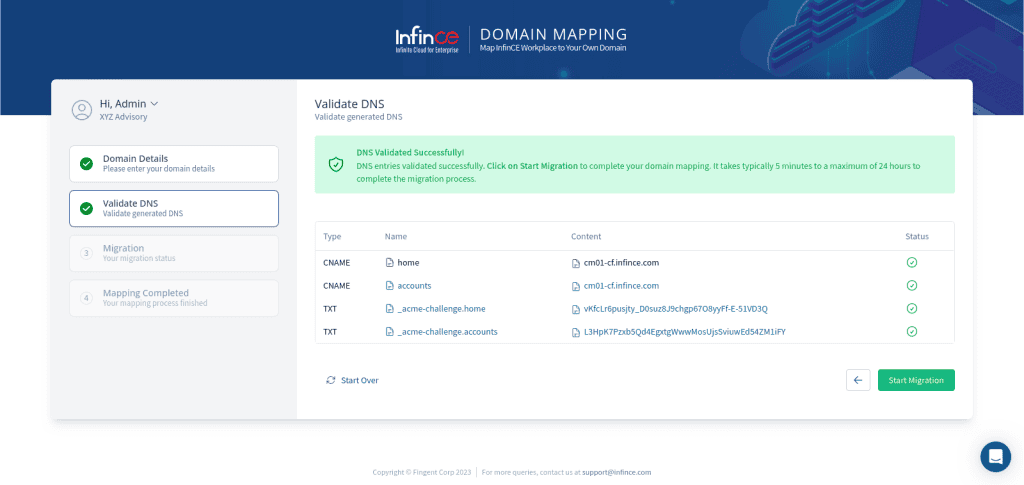Click the XYZ Advisory organization name
The height and width of the screenshot is (485, 1024).
(123, 117)
